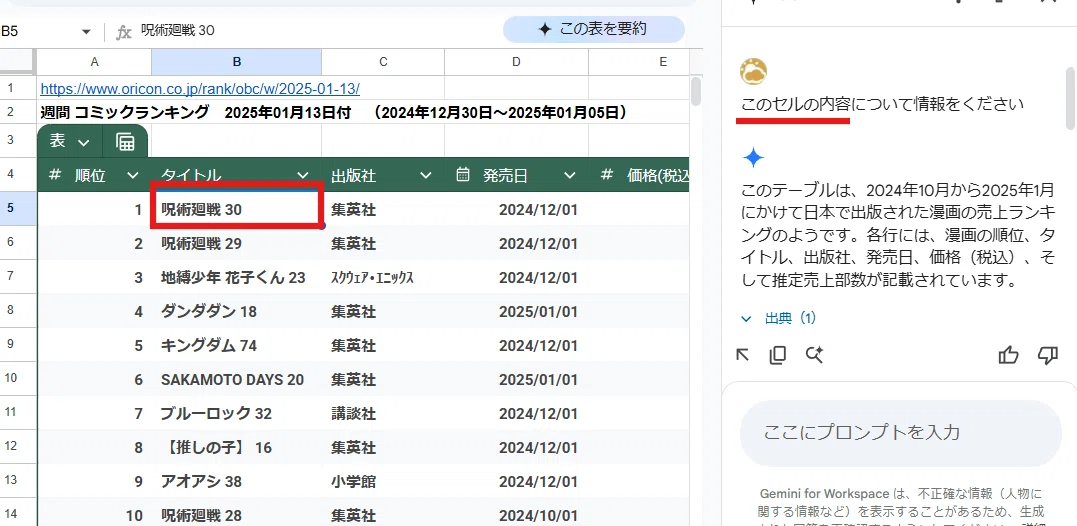This screenshot has height=526, width=1077.
Task: Select row 10 header
Action: [x=18, y=379]
